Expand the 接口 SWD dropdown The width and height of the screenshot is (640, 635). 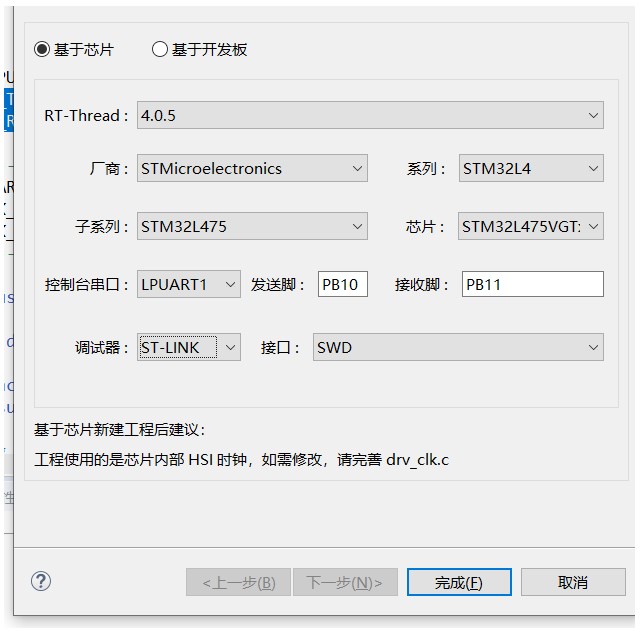[458, 348]
